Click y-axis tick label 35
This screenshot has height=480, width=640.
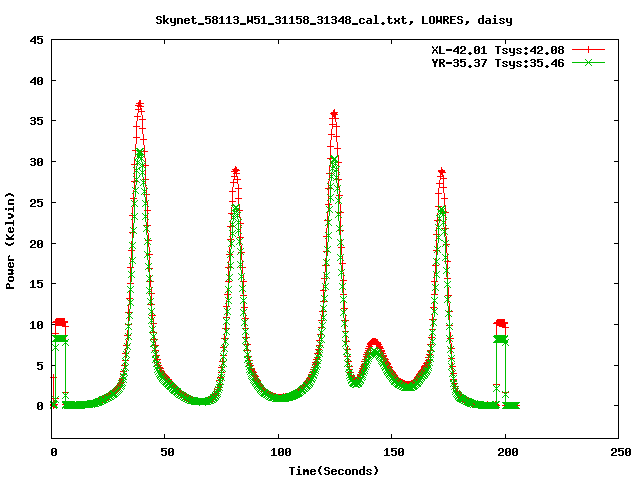(36, 121)
